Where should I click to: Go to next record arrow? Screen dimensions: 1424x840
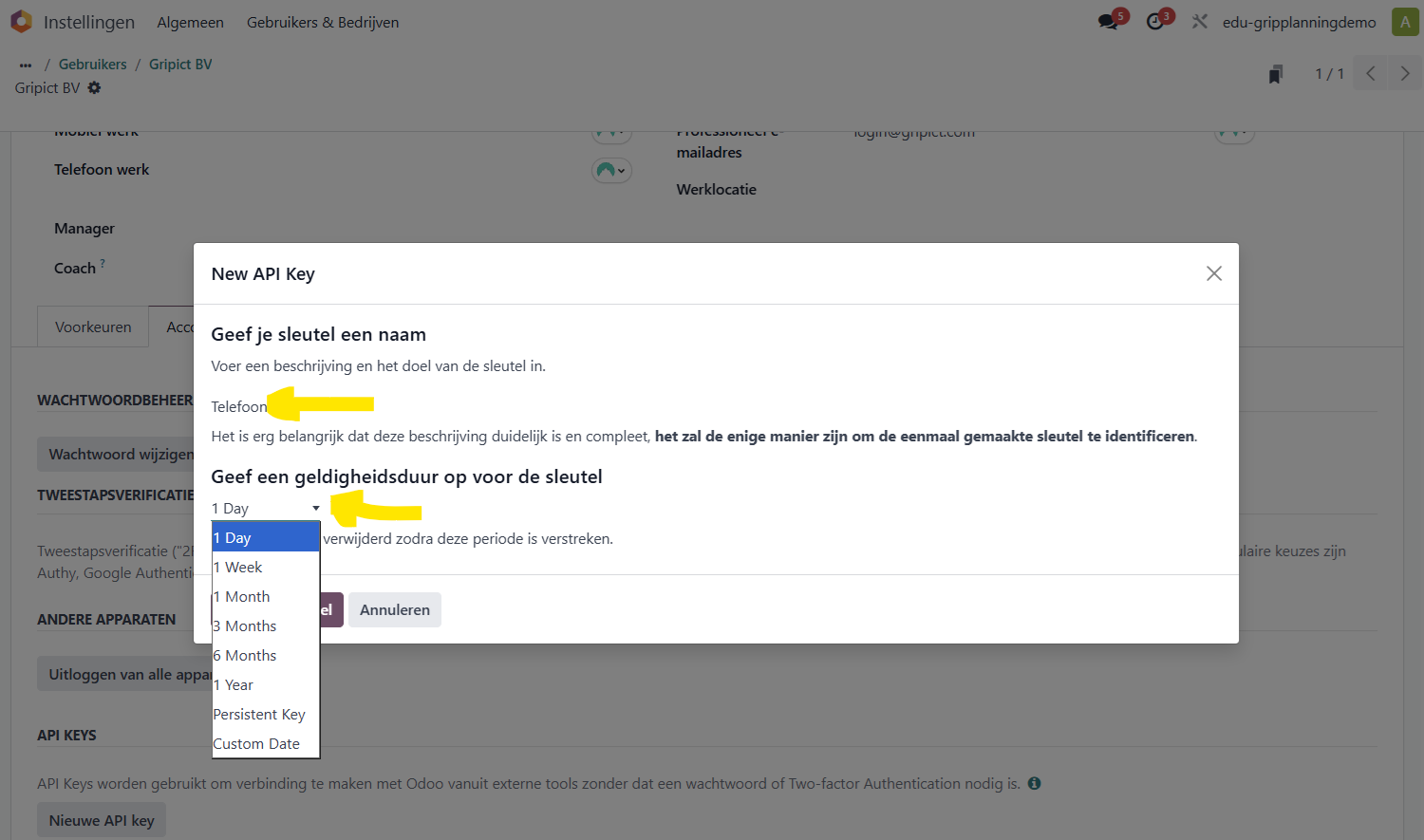pos(1405,73)
